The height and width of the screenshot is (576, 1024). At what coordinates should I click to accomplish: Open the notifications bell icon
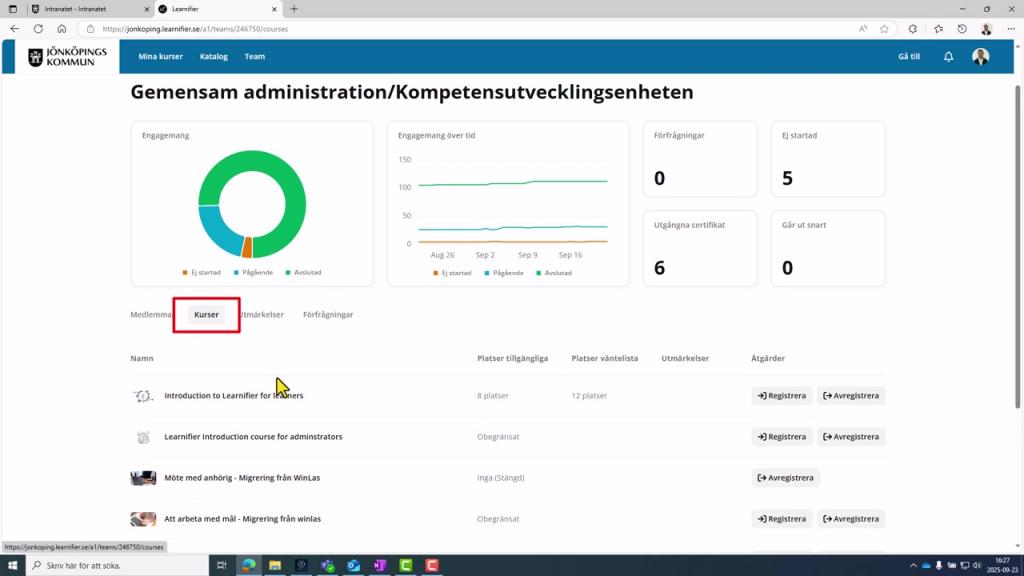[x=948, y=57]
